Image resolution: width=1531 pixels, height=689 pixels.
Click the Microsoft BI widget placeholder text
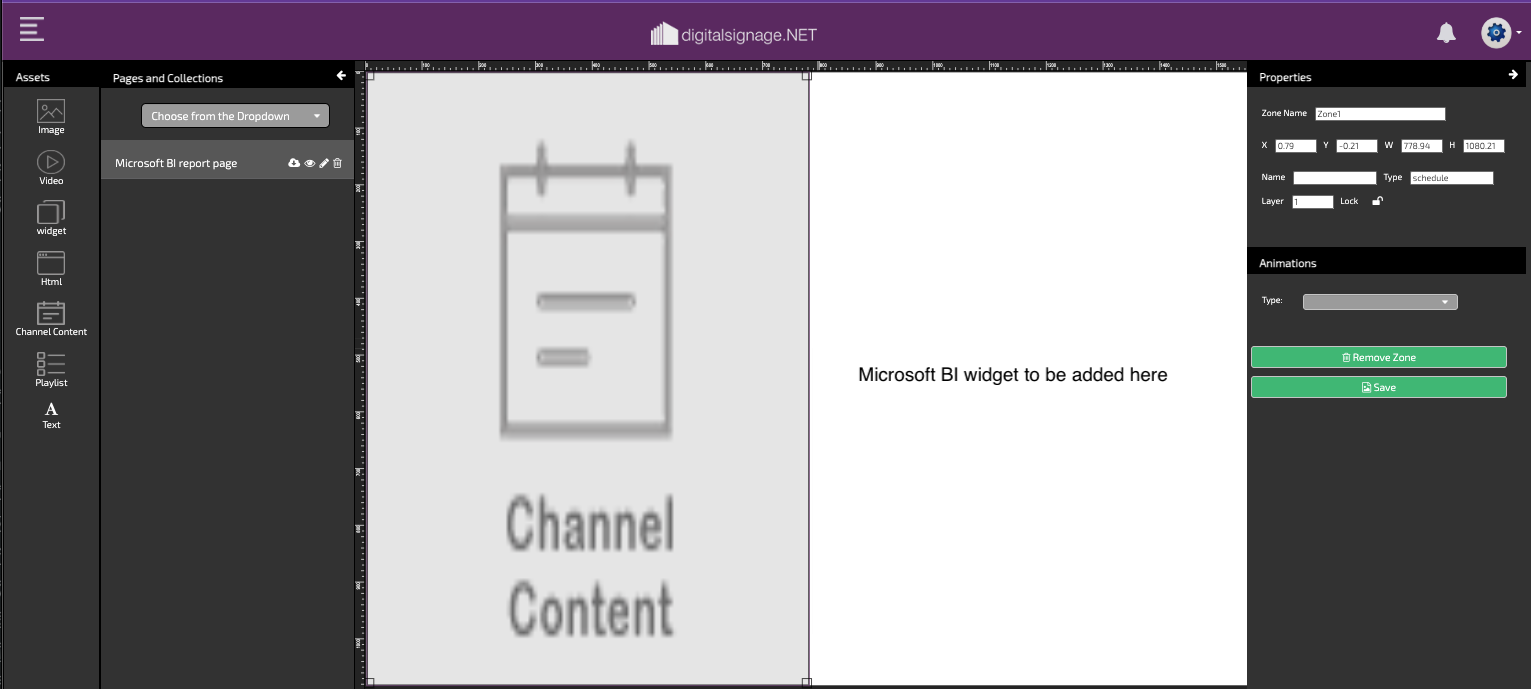(1013, 375)
